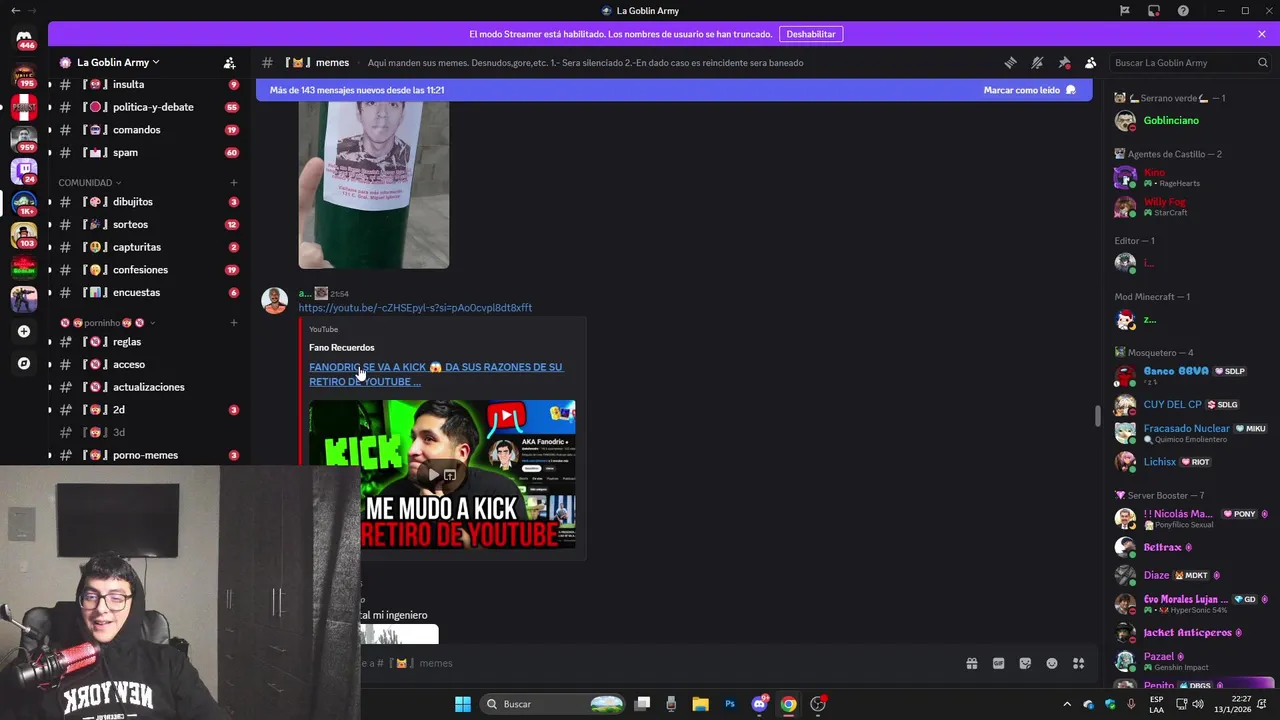Create channel in COMUNIDAD with plus
The height and width of the screenshot is (720, 1280).
pos(234,183)
